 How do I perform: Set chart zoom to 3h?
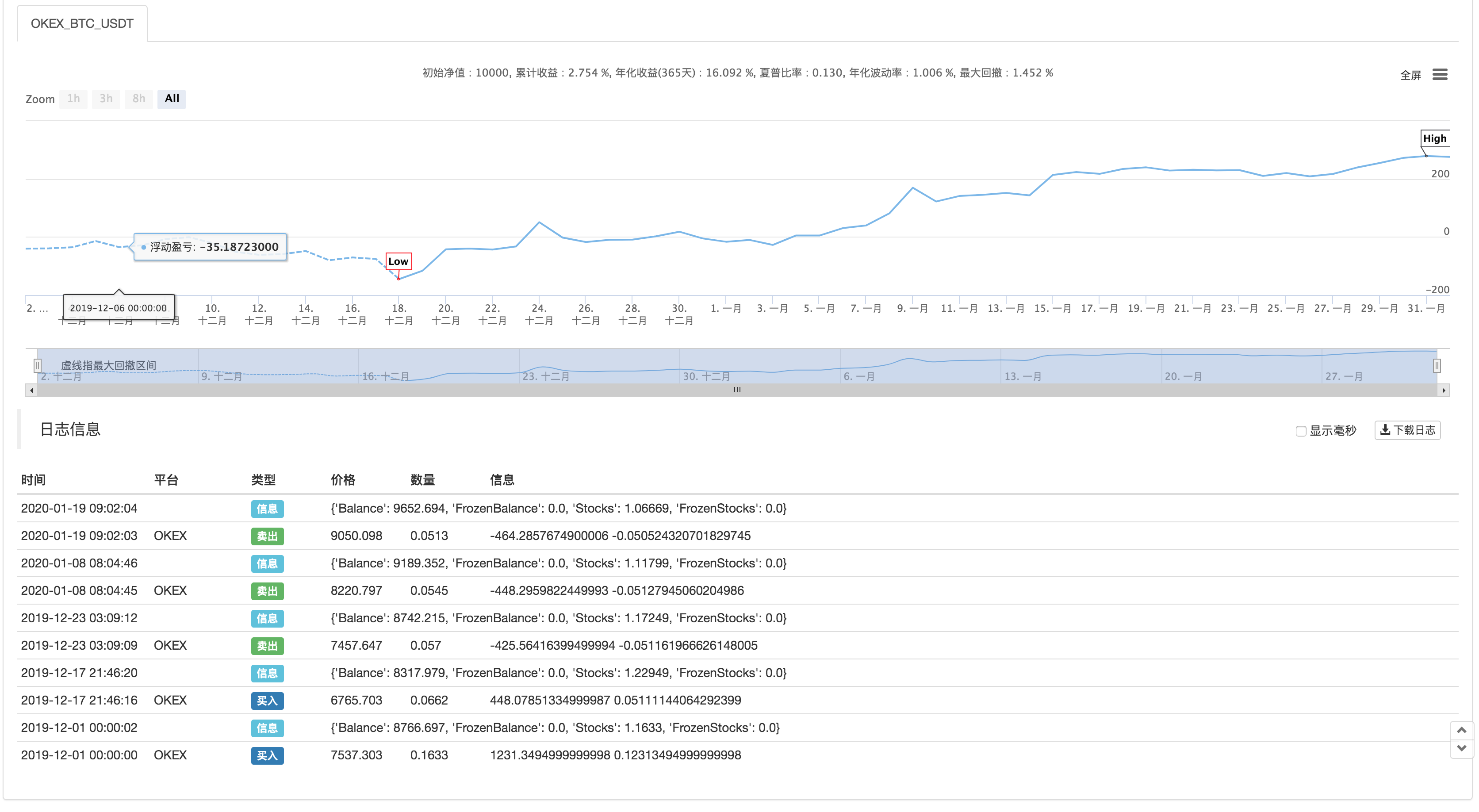click(x=106, y=98)
